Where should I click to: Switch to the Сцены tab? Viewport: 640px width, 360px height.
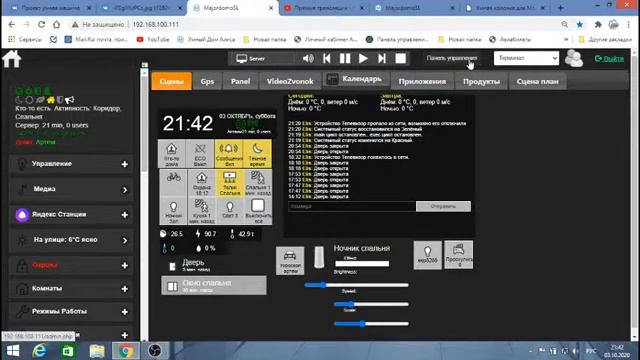pyautogui.click(x=171, y=81)
